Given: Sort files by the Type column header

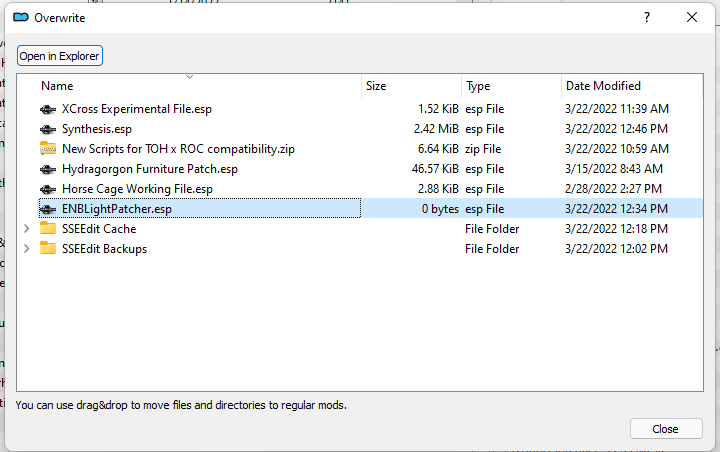Looking at the screenshot, I should click(478, 86).
